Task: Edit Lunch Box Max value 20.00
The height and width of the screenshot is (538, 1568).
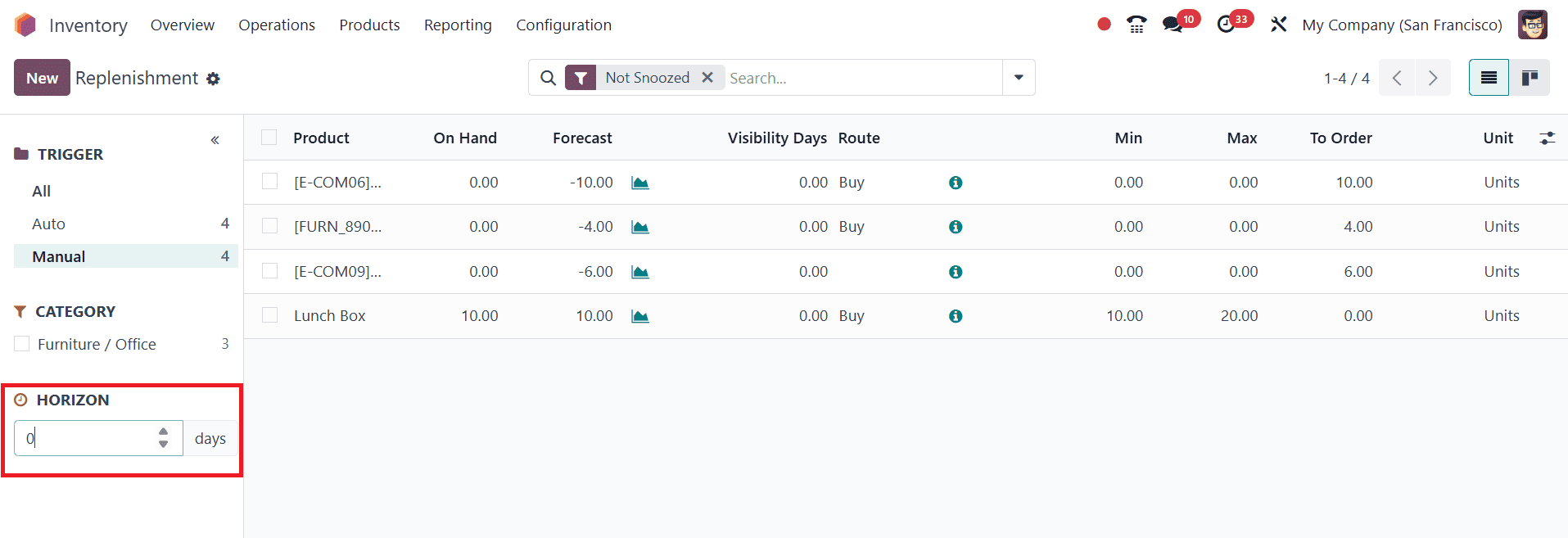Action: click(1239, 316)
